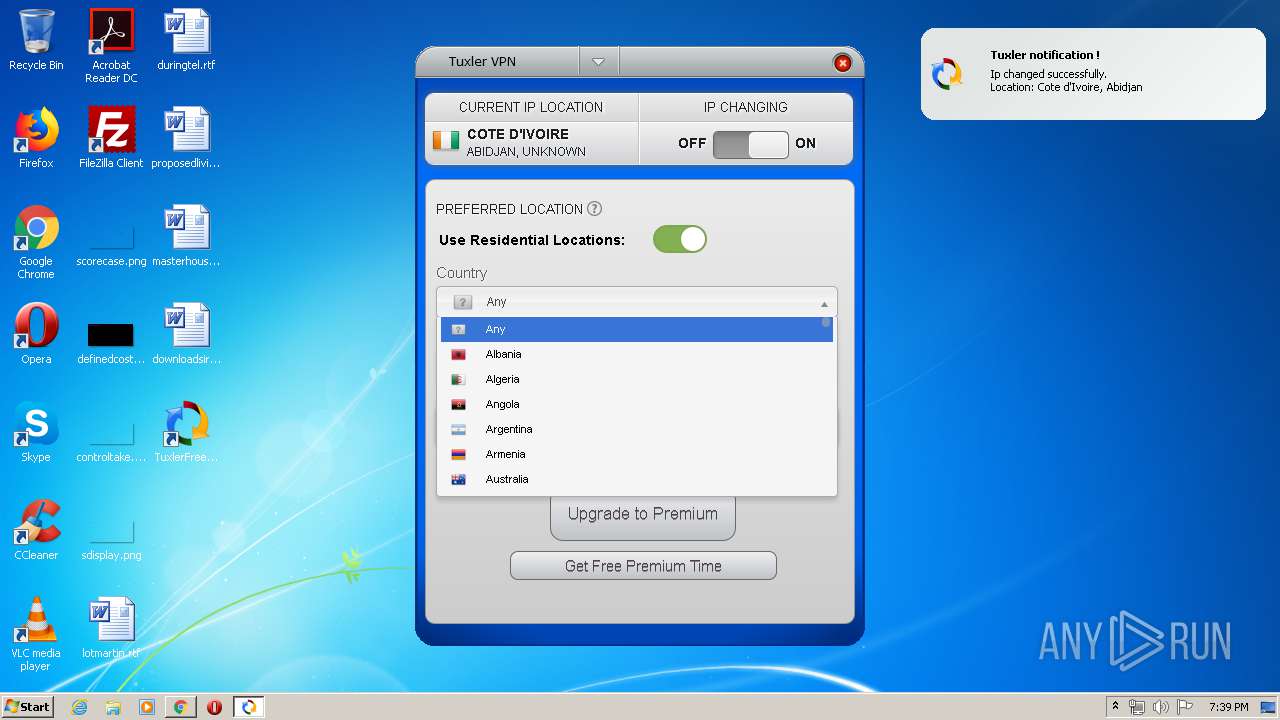
Task: Launch TuxlerFree desktop shortcut
Action: pos(186,432)
